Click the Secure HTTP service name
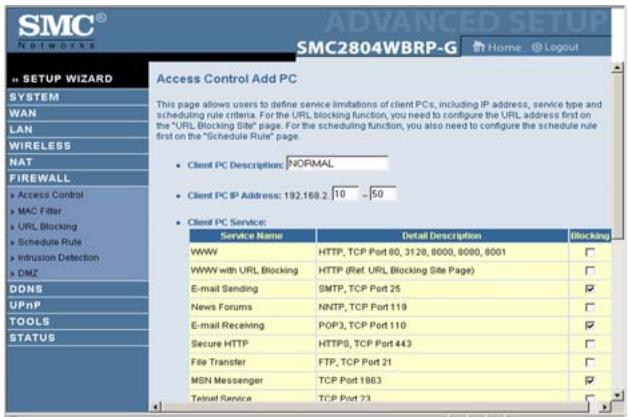 (x=219, y=344)
